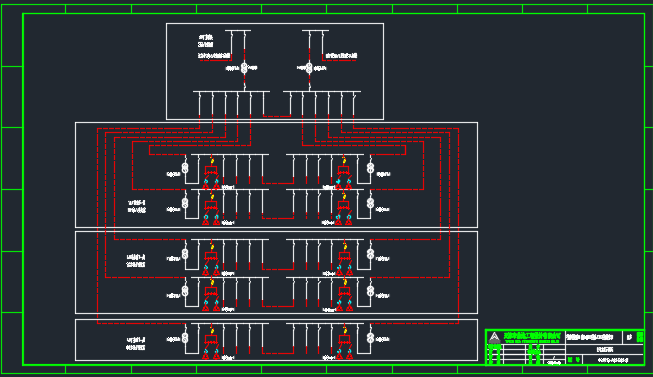The height and width of the screenshot is (377, 653).
Task: Select the green company name text in title block
Action: [532, 336]
